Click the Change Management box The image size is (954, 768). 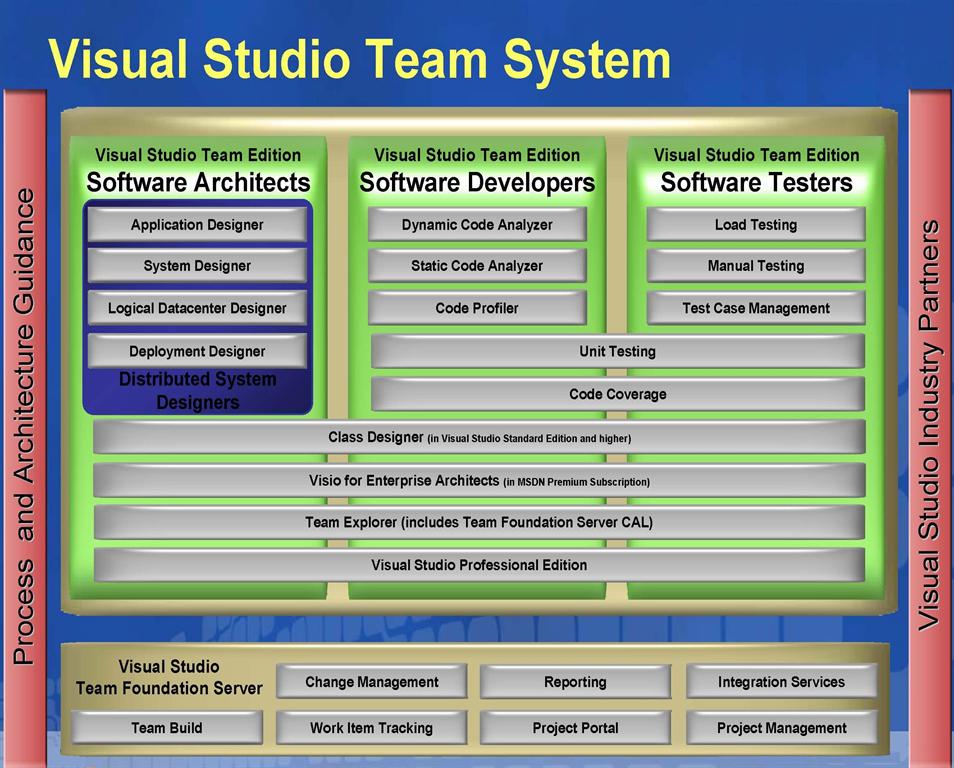[372, 682]
